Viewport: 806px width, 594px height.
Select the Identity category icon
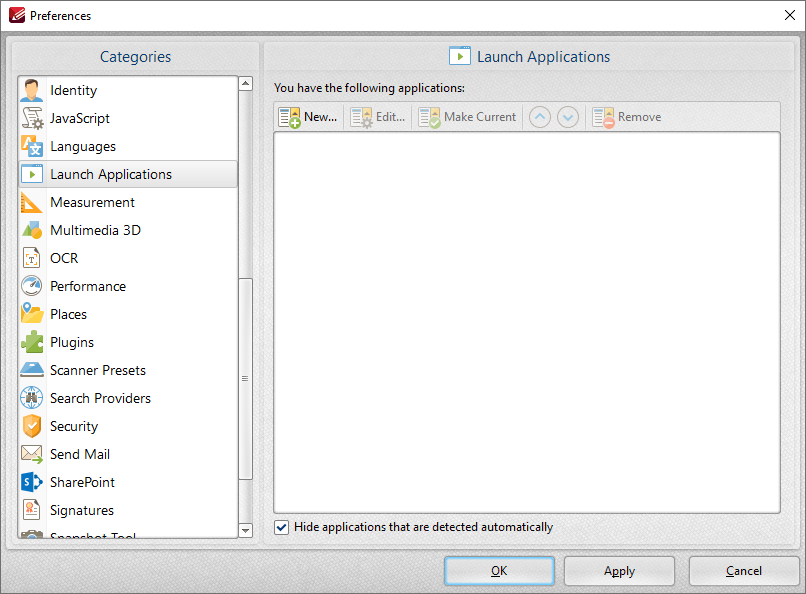pyautogui.click(x=30, y=90)
